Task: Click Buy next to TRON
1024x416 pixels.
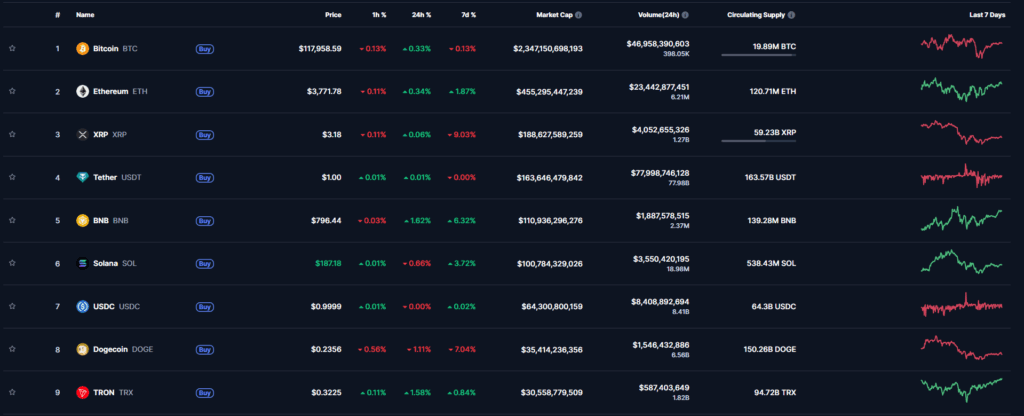Action: (204, 392)
